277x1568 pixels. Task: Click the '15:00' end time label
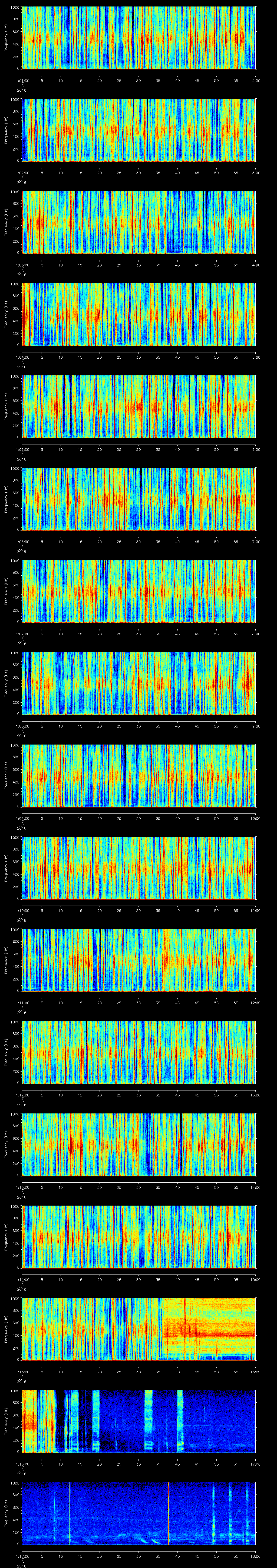[255, 1279]
